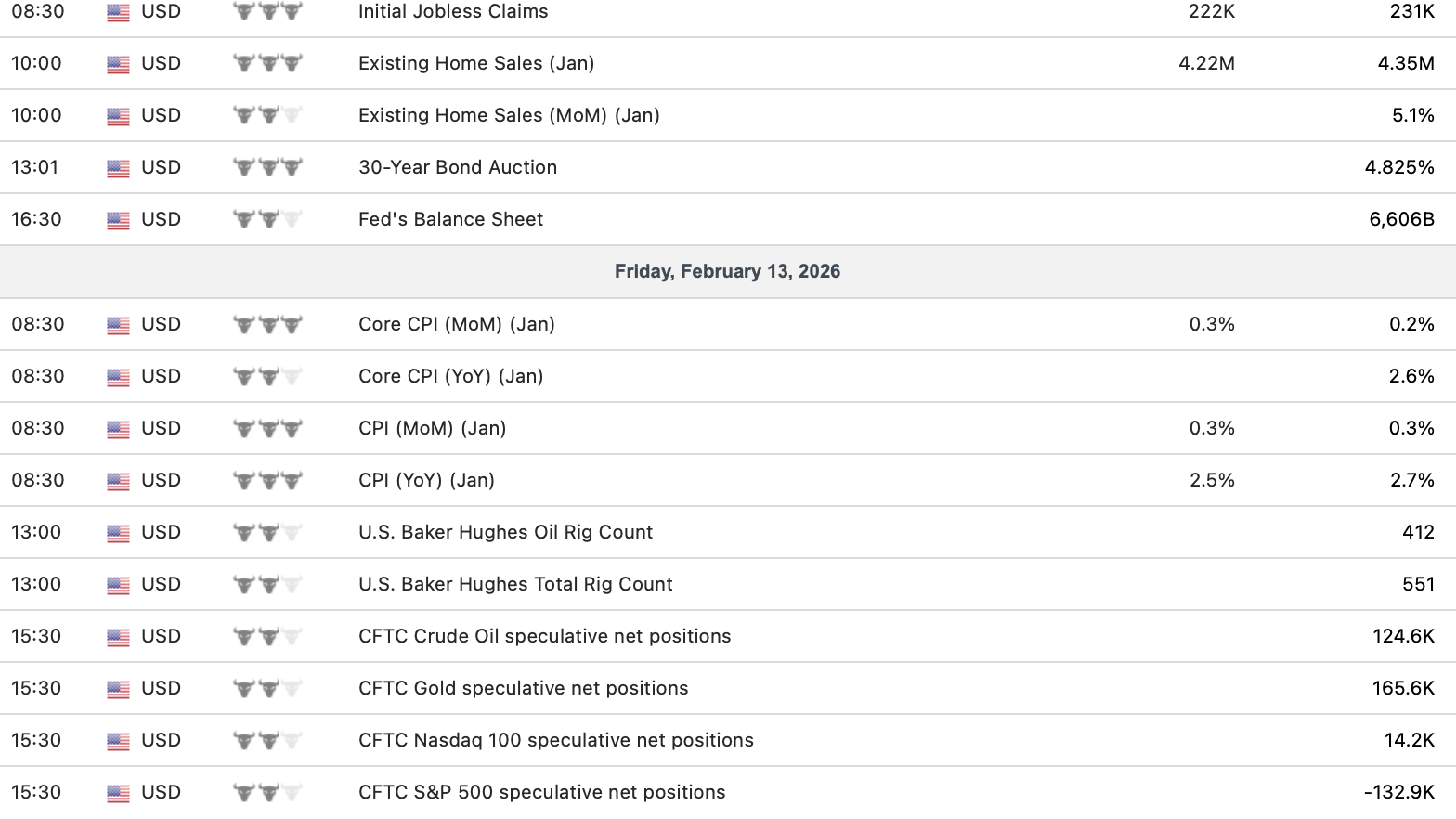Open the Core CPI (YoY) (Jan) event
Viewport: 1456px width, 819px height.
[450, 376]
